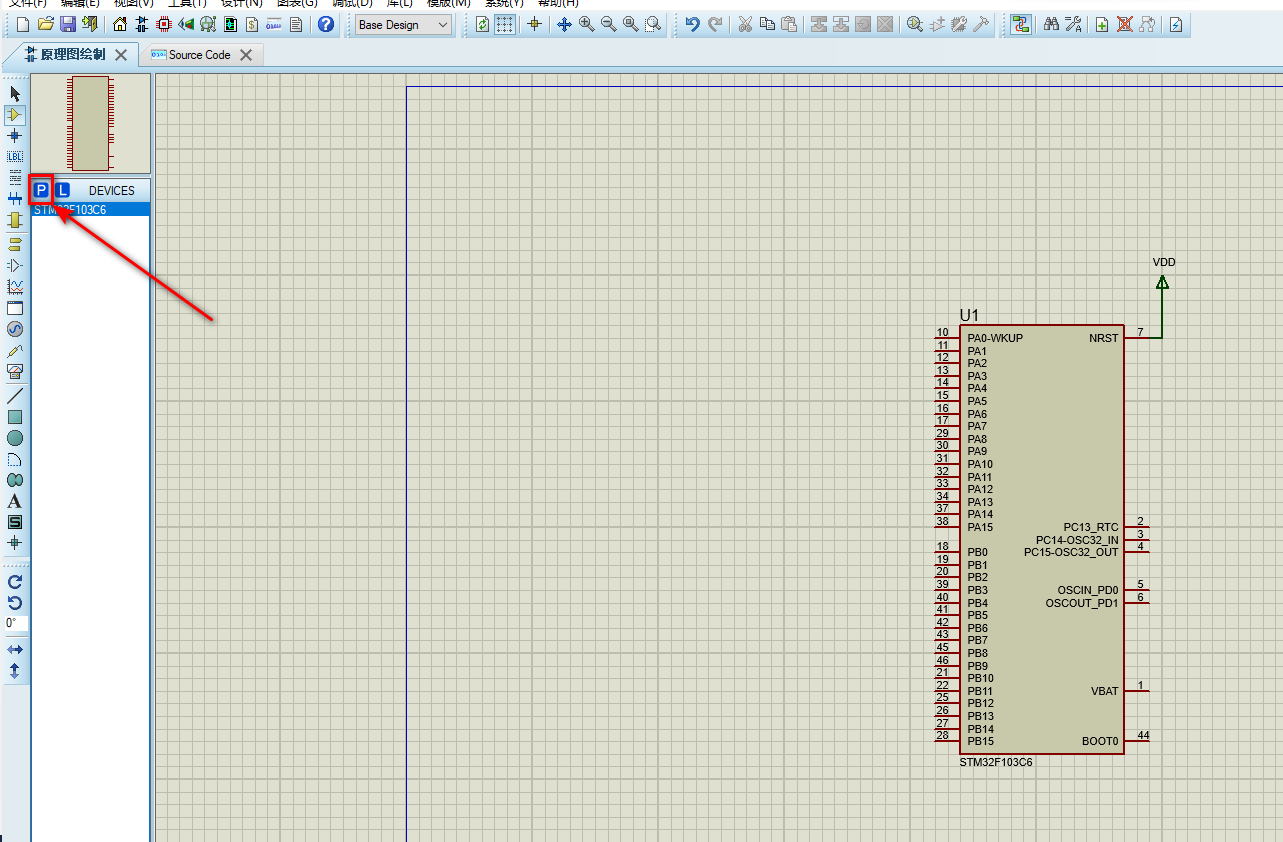Select the 2D Graphics Circle tool
This screenshot has width=1283, height=842.
tap(15, 438)
